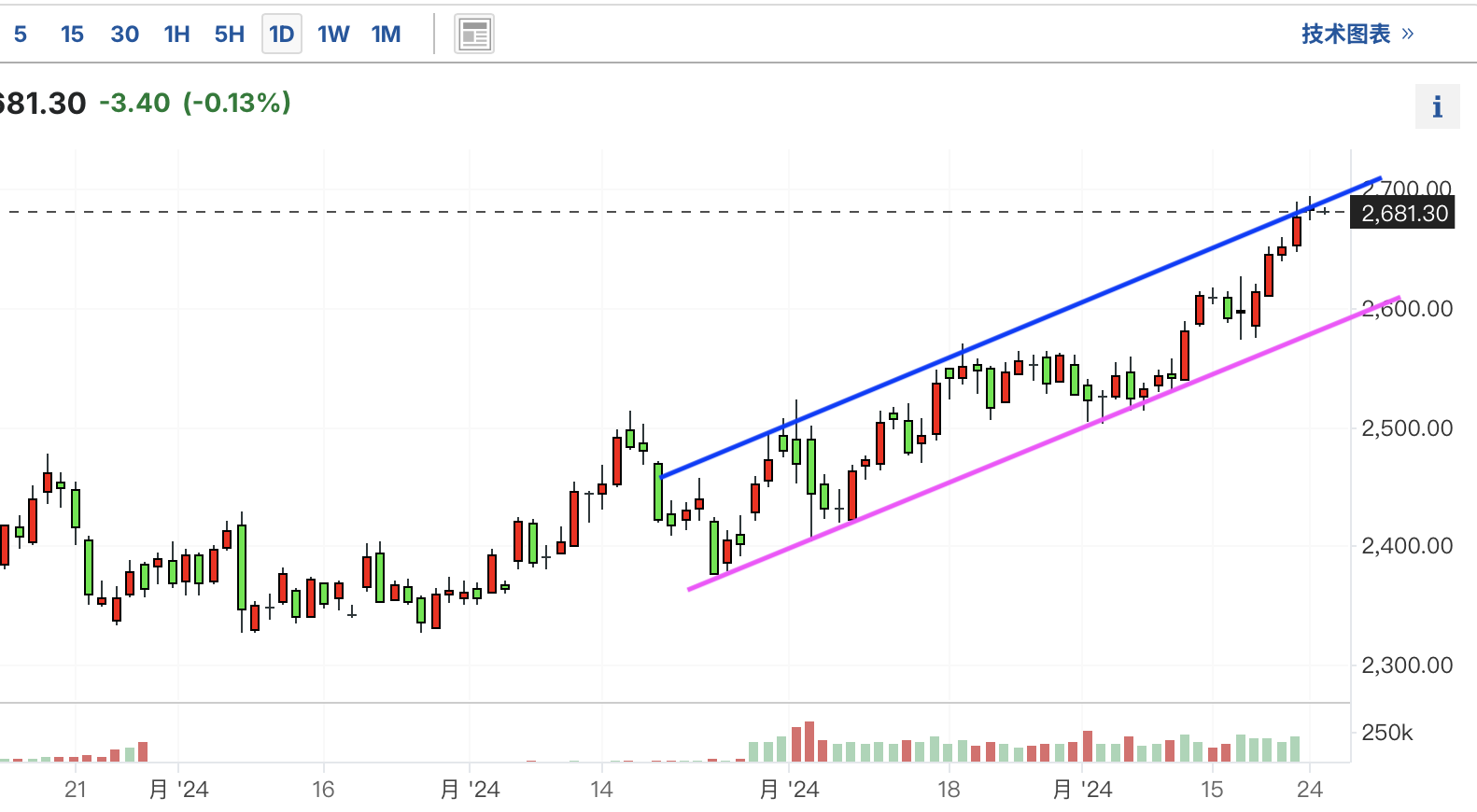The width and height of the screenshot is (1477, 812).
Task: Select the magenta lower channel trendline
Action: pyautogui.click(x=1044, y=443)
